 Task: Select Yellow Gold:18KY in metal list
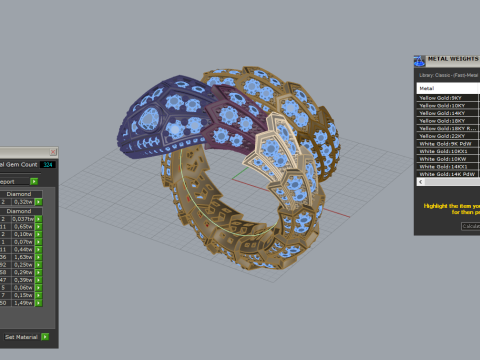click(447, 121)
